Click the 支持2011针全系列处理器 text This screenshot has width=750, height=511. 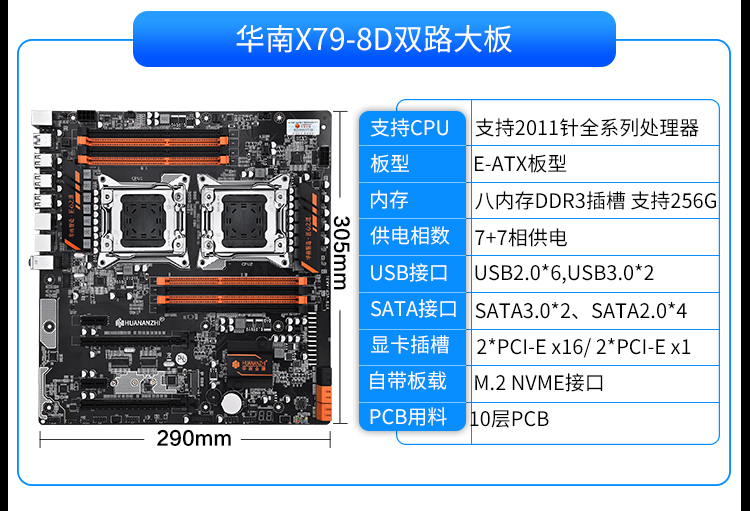pyautogui.click(x=587, y=128)
